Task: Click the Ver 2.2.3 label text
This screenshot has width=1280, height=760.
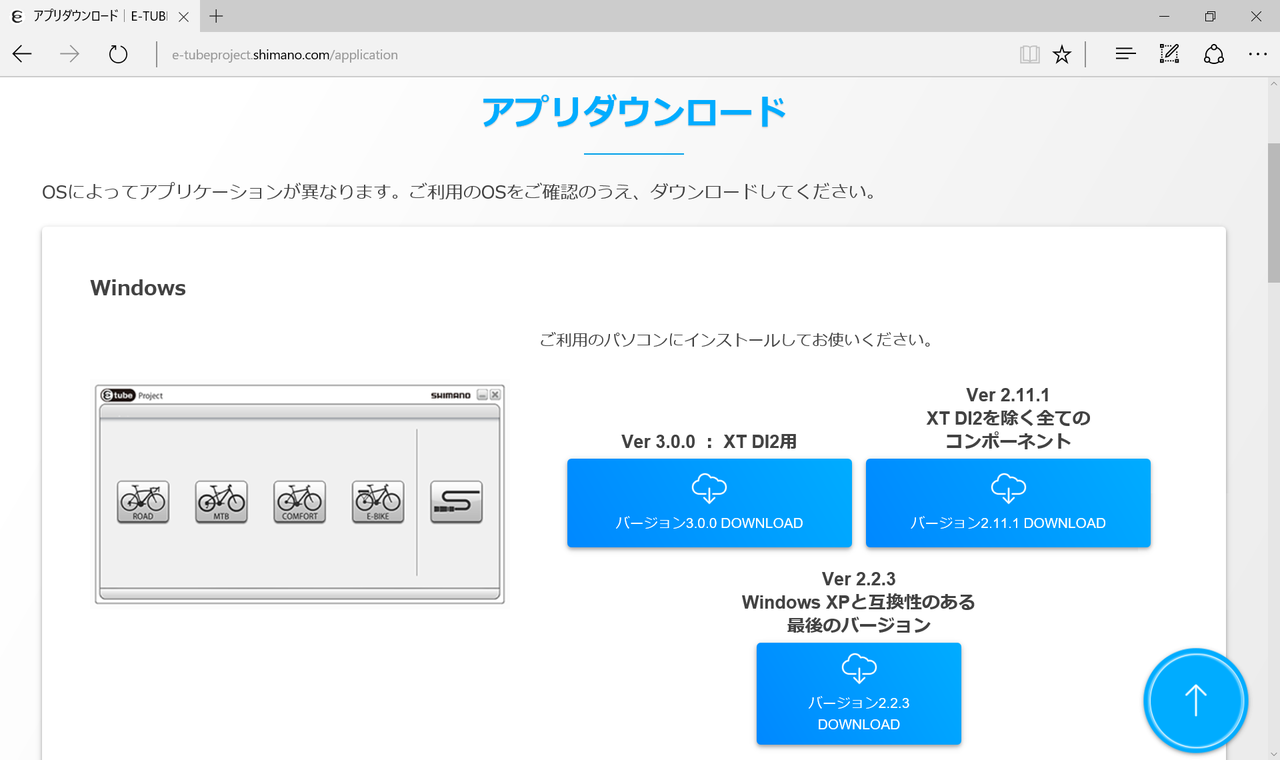Action: (858, 579)
